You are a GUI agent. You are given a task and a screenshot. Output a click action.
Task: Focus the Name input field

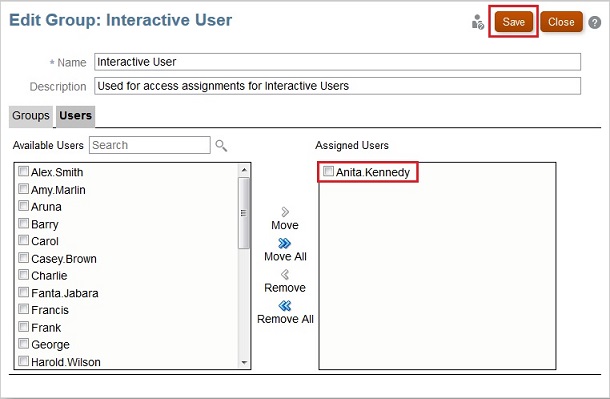[337, 62]
